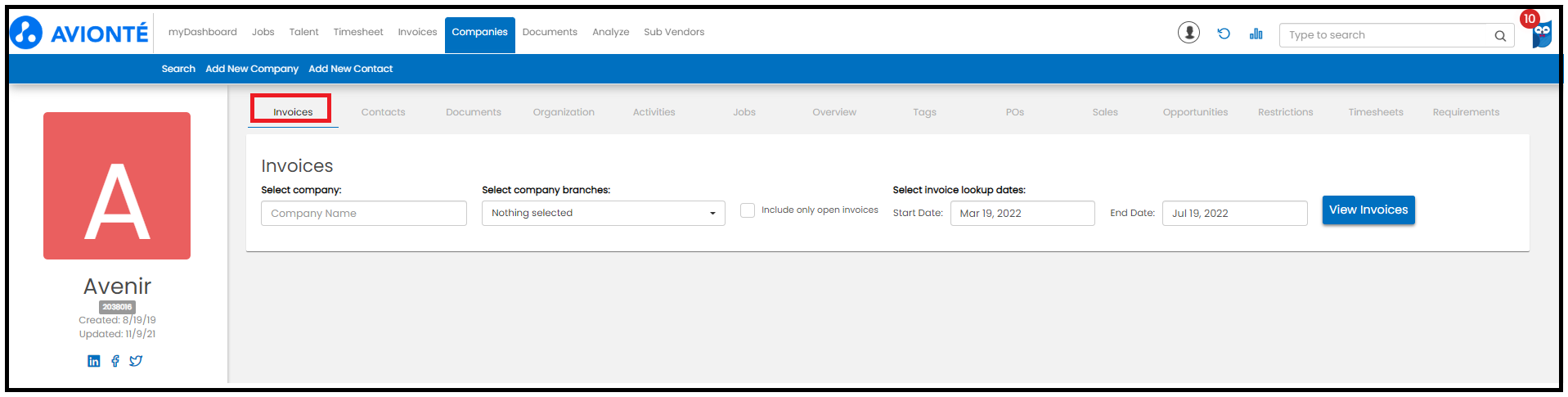Open the user profile icon
The height and width of the screenshot is (397, 1568).
pyautogui.click(x=1188, y=33)
